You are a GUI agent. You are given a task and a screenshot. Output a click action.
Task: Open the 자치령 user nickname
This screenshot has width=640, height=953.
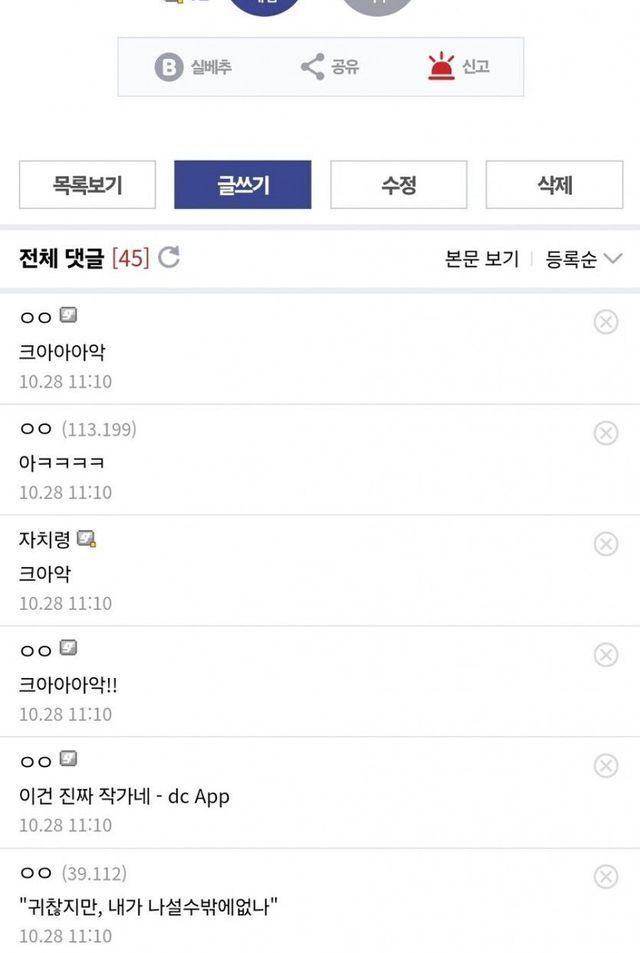coord(46,539)
